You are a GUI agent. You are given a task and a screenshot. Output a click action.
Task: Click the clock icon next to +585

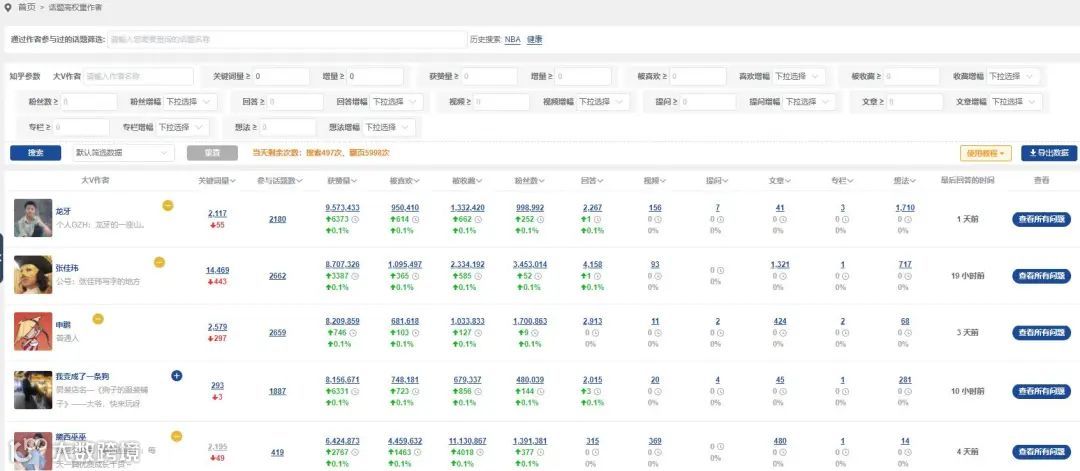coord(479,276)
